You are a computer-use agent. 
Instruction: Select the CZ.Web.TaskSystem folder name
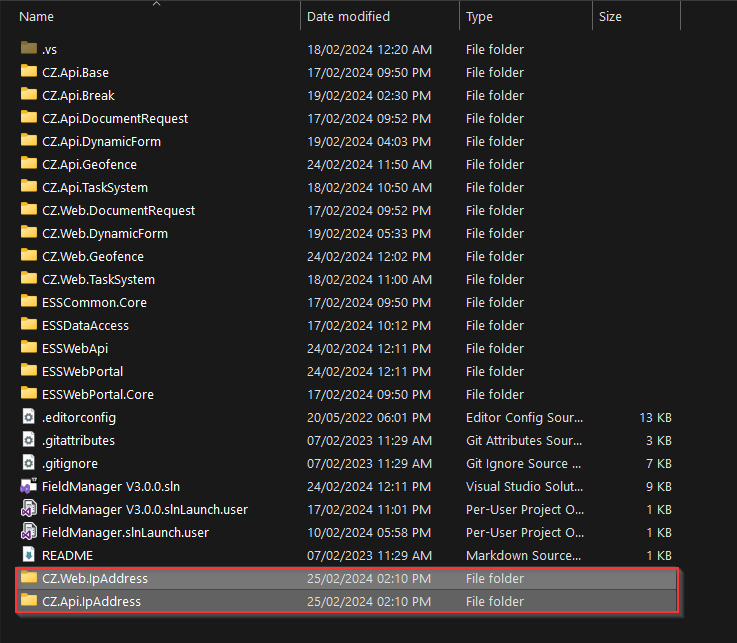[x=98, y=280]
